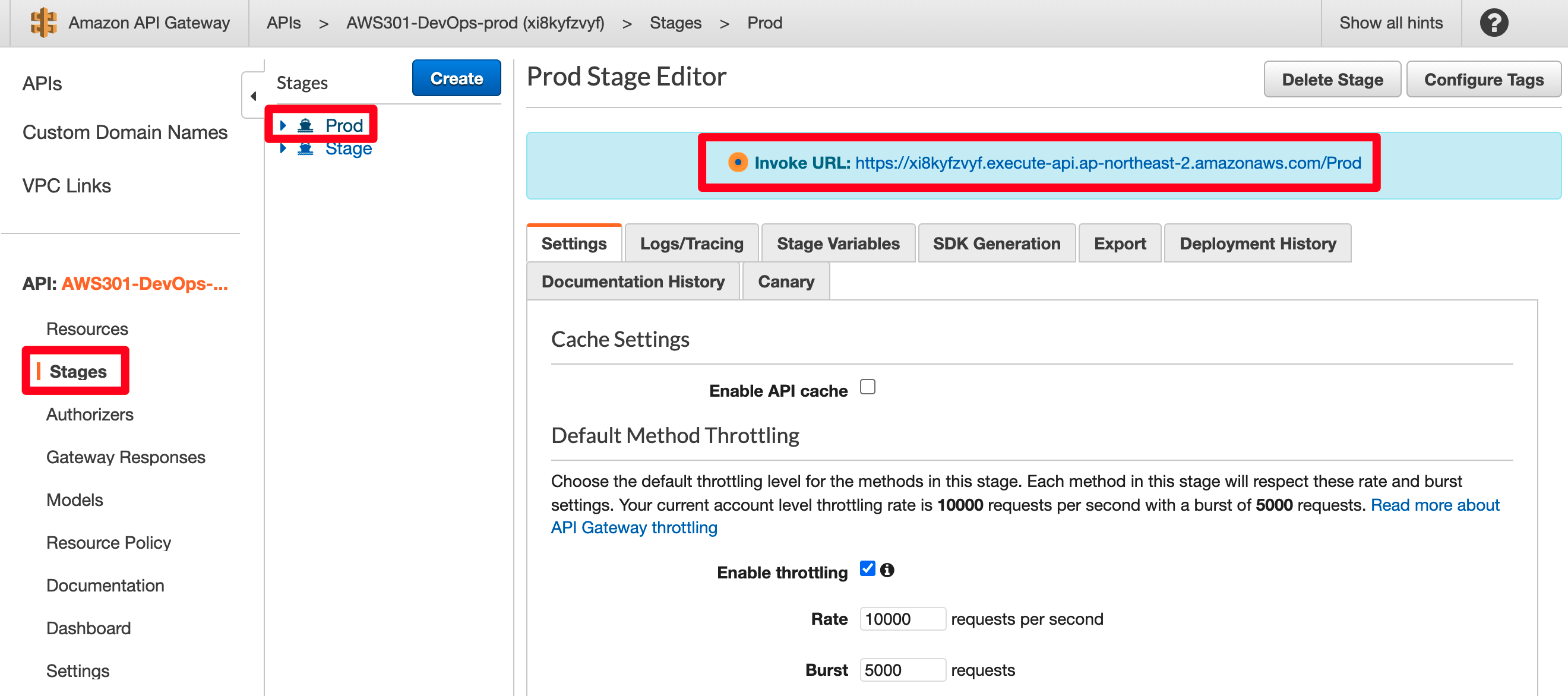Screen dimensions: 1568x696
Task: Switch to the Stage Variables tab
Action: 837,243
